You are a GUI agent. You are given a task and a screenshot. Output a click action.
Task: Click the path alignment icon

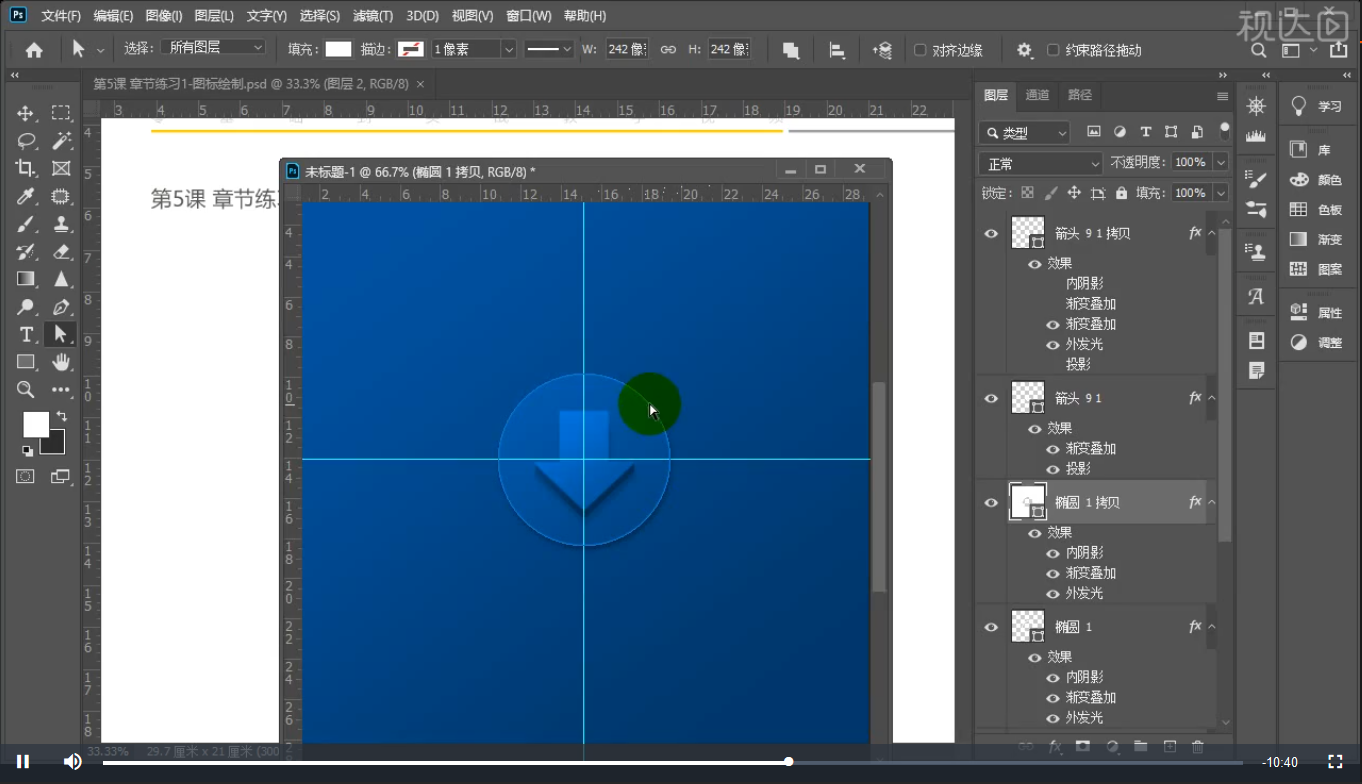tap(837, 50)
